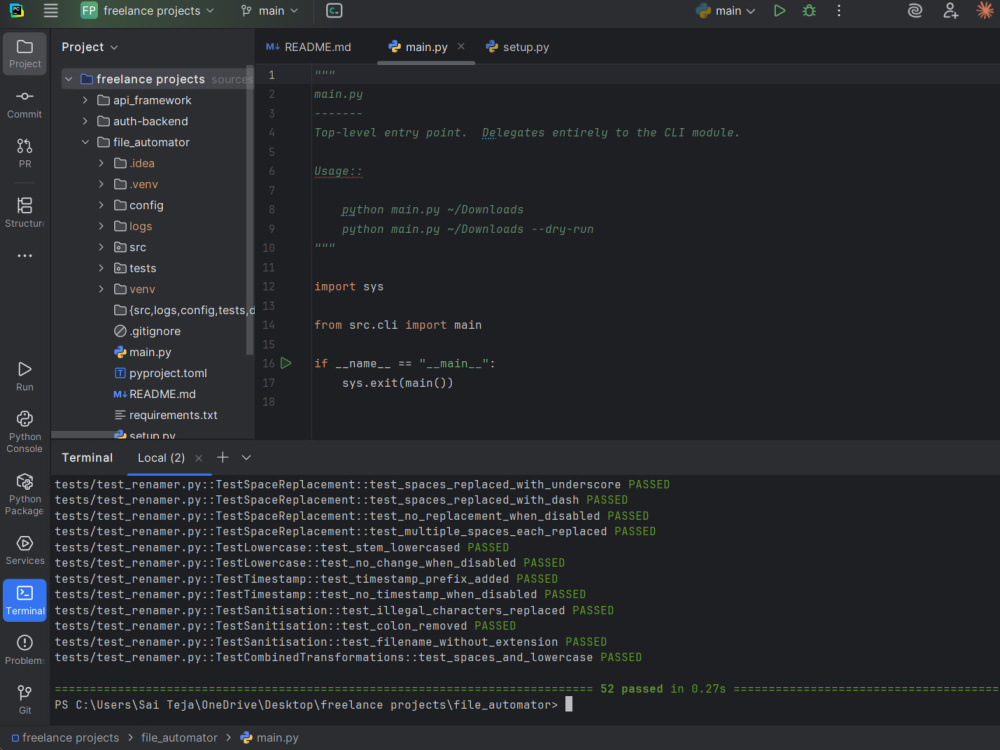
Task: Open the Commit tool window
Action: click(x=25, y=104)
